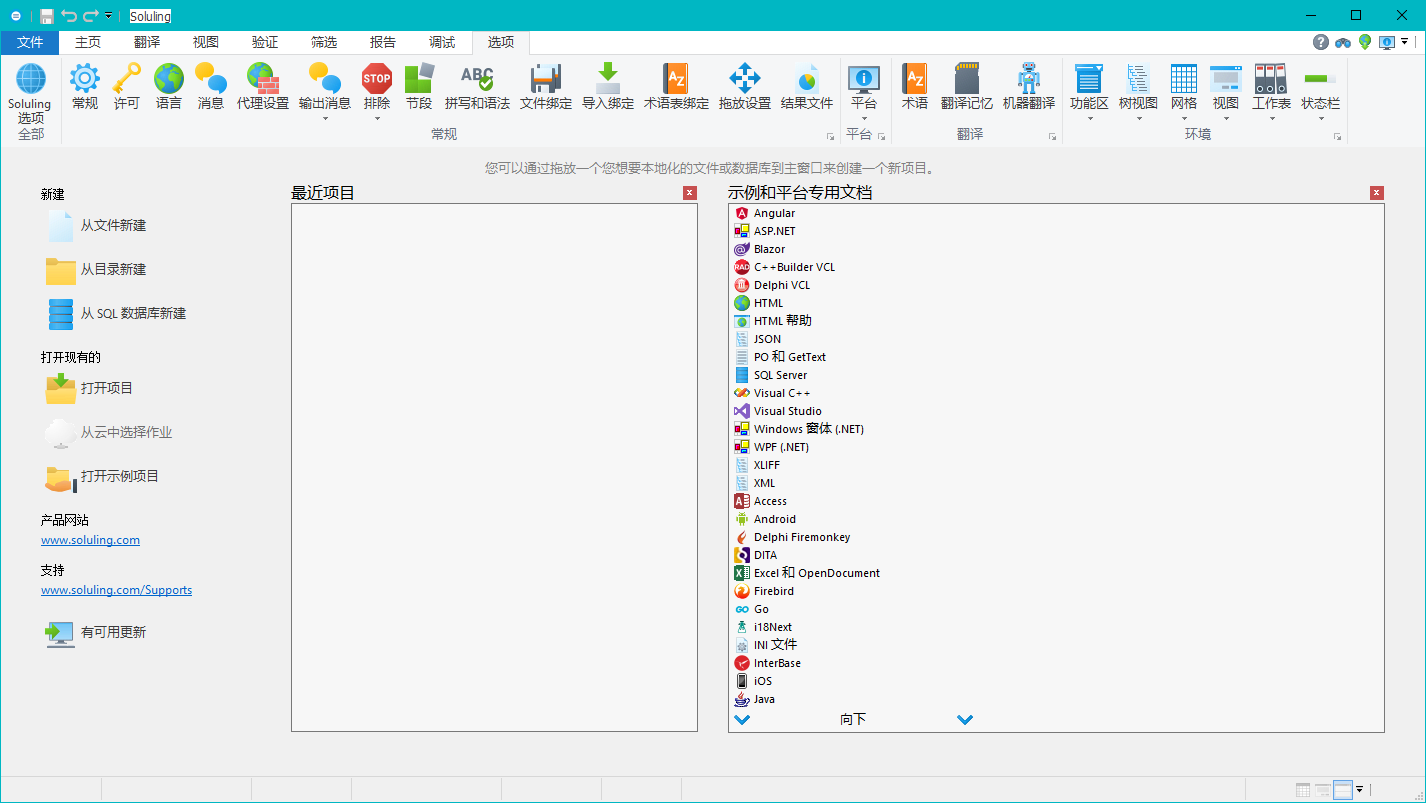
Task: Switch to the 主页 tab
Action: [x=88, y=42]
